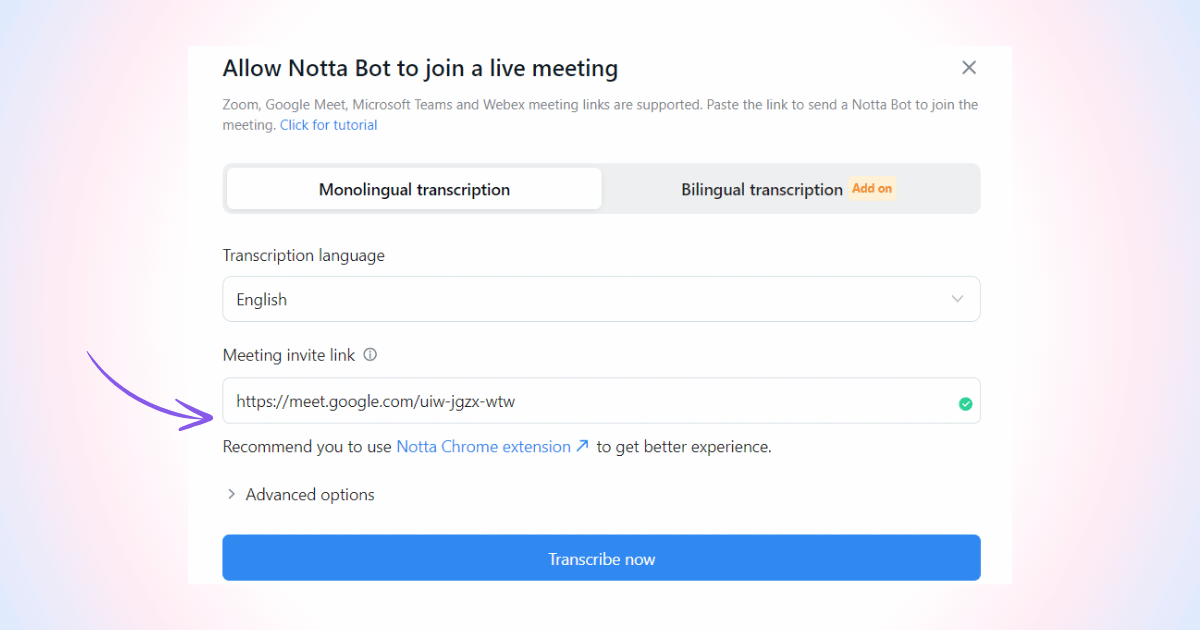Click the Advanced options label text
This screenshot has height=630, width=1200.
tap(310, 495)
